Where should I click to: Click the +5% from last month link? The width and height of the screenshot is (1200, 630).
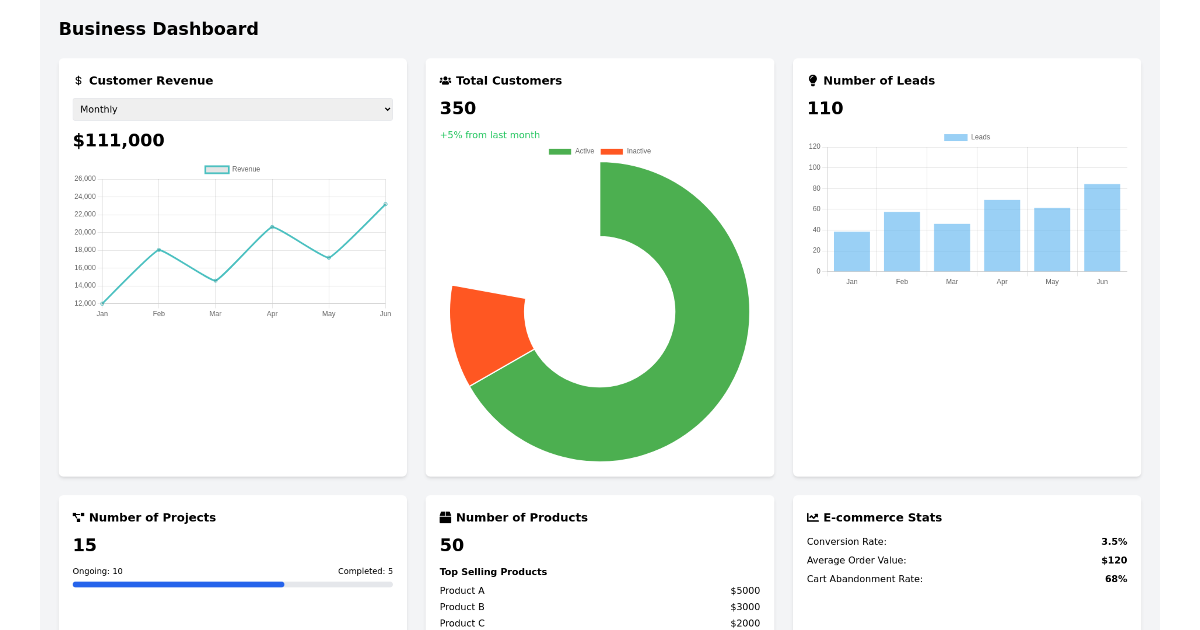488,134
